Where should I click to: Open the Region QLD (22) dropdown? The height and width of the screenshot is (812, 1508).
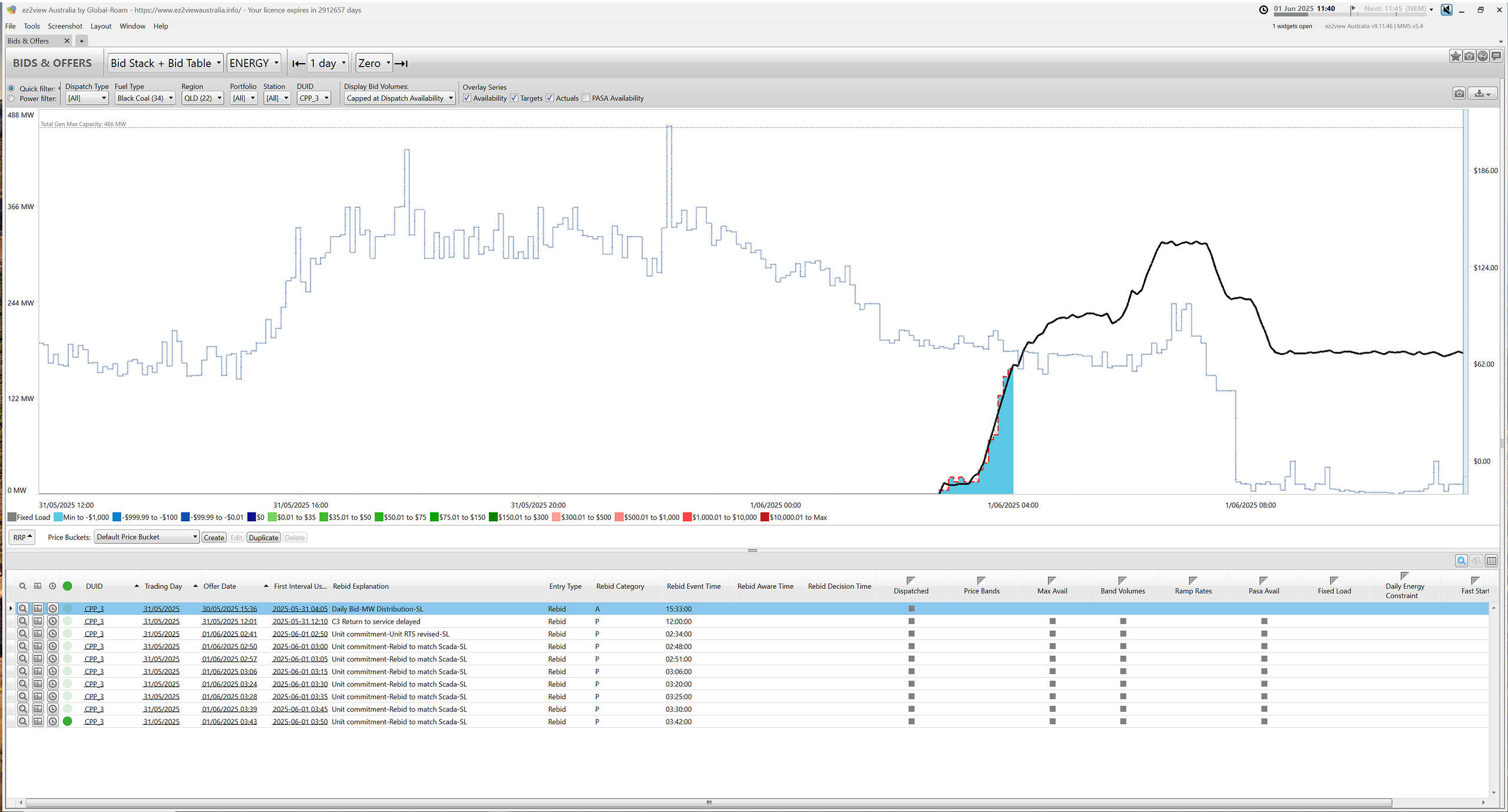click(x=203, y=98)
